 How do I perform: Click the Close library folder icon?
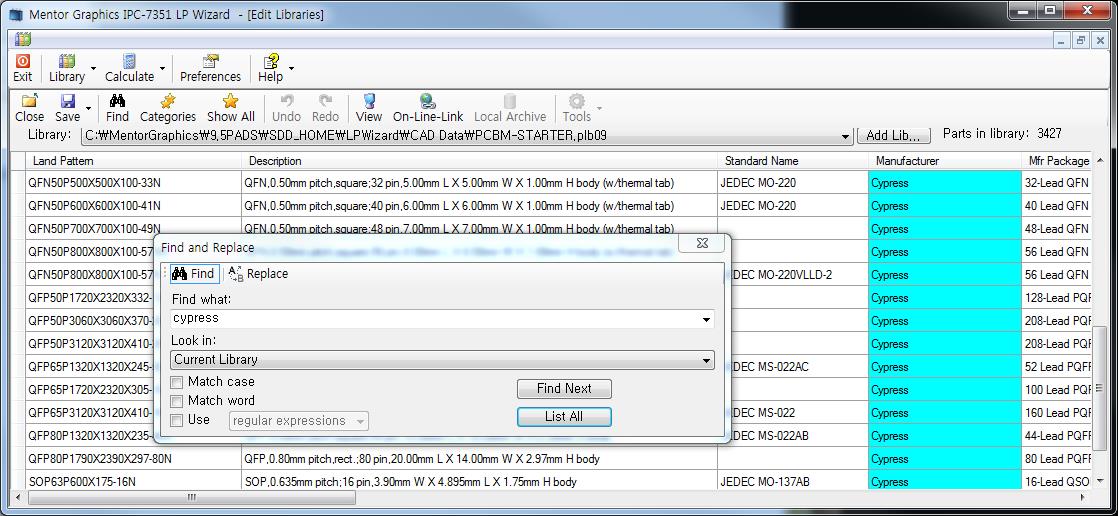coord(29,101)
